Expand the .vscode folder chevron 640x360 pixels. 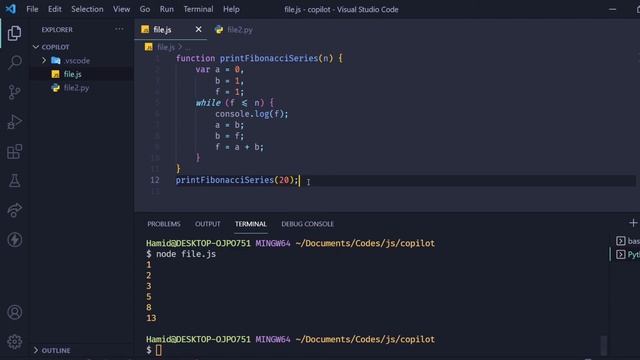tap(44, 60)
